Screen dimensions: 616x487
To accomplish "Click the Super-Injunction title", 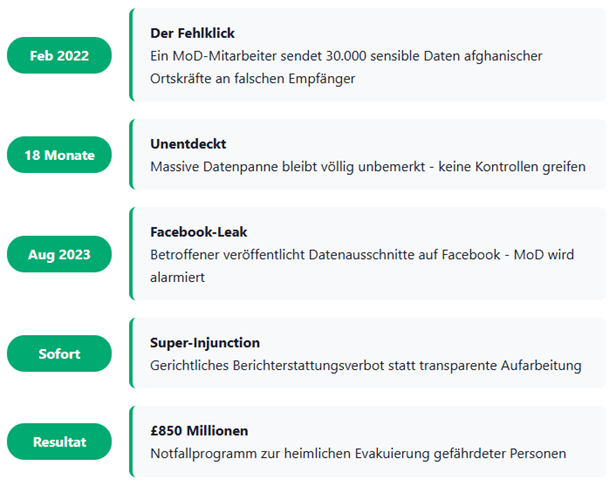I will pyautogui.click(x=205, y=342).
